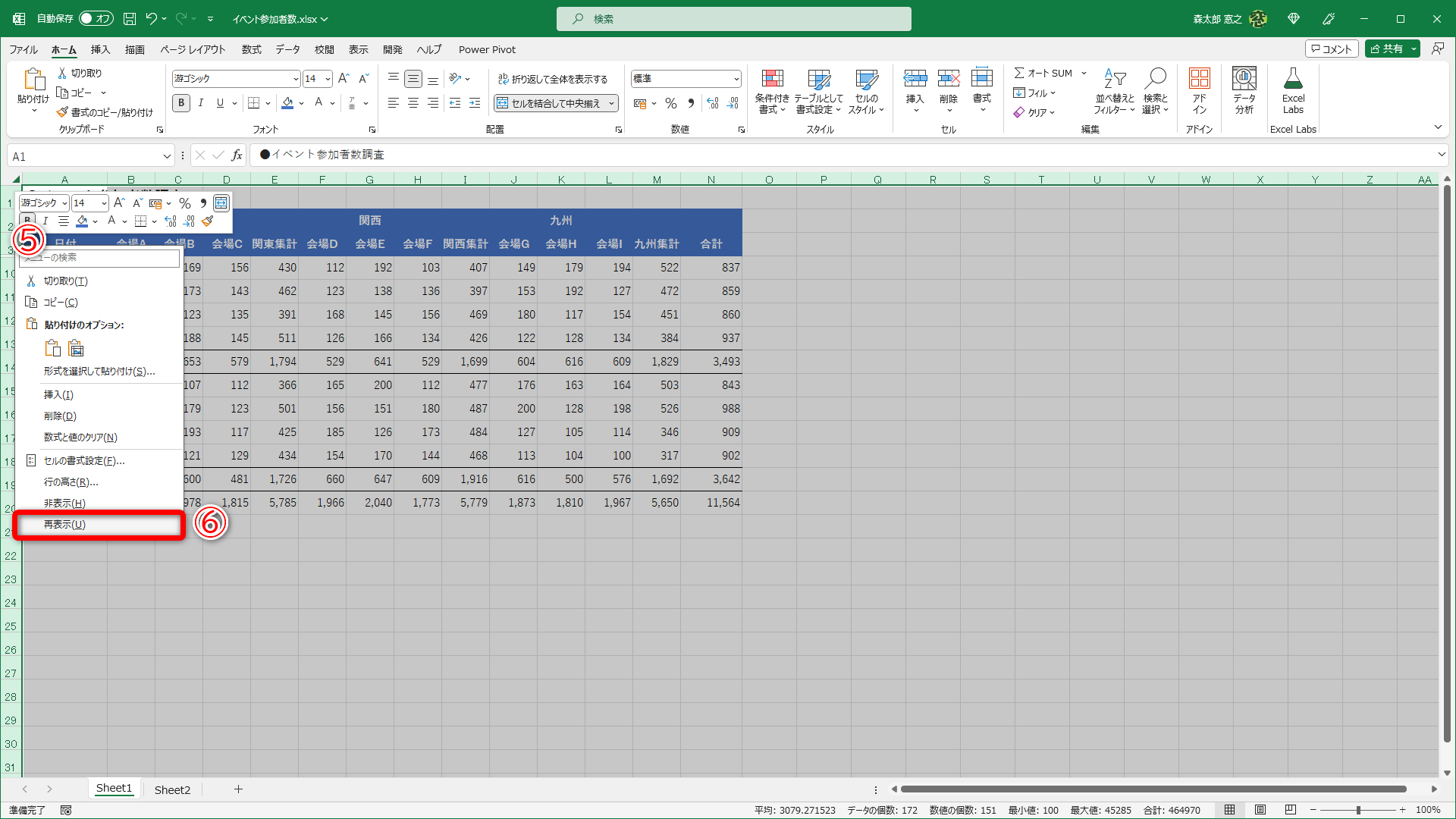Screen dimensions: 1456x819
Task: Open the number format dropdown
Action: click(x=736, y=79)
